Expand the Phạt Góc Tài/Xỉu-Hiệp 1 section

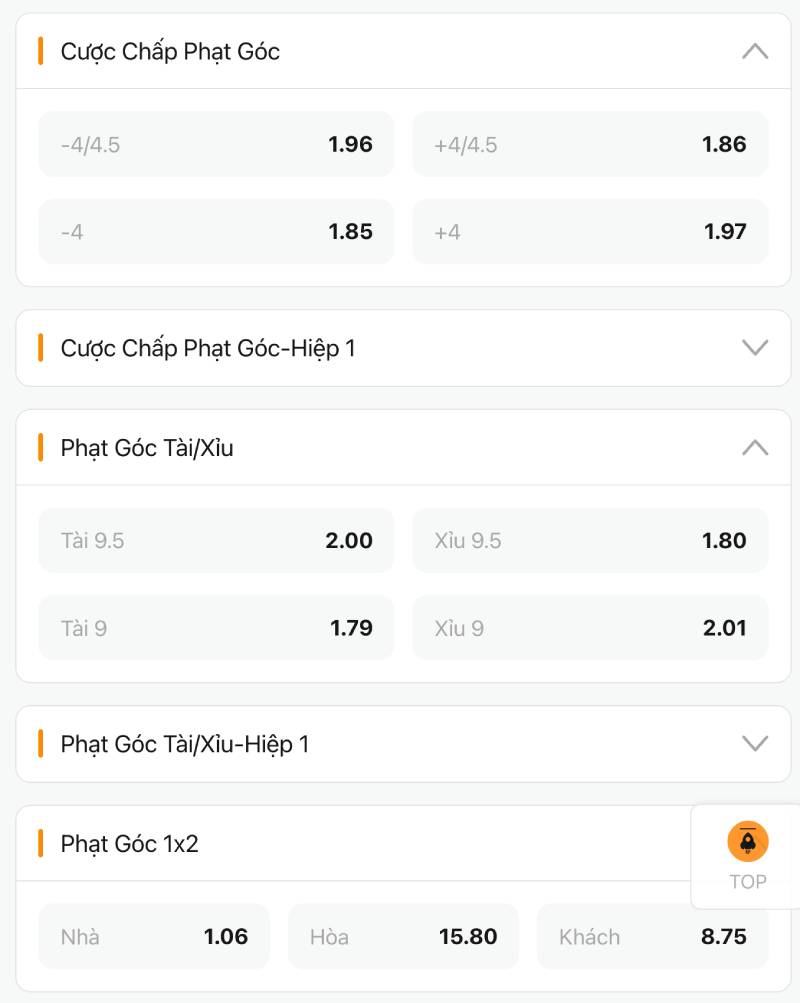click(x=755, y=744)
